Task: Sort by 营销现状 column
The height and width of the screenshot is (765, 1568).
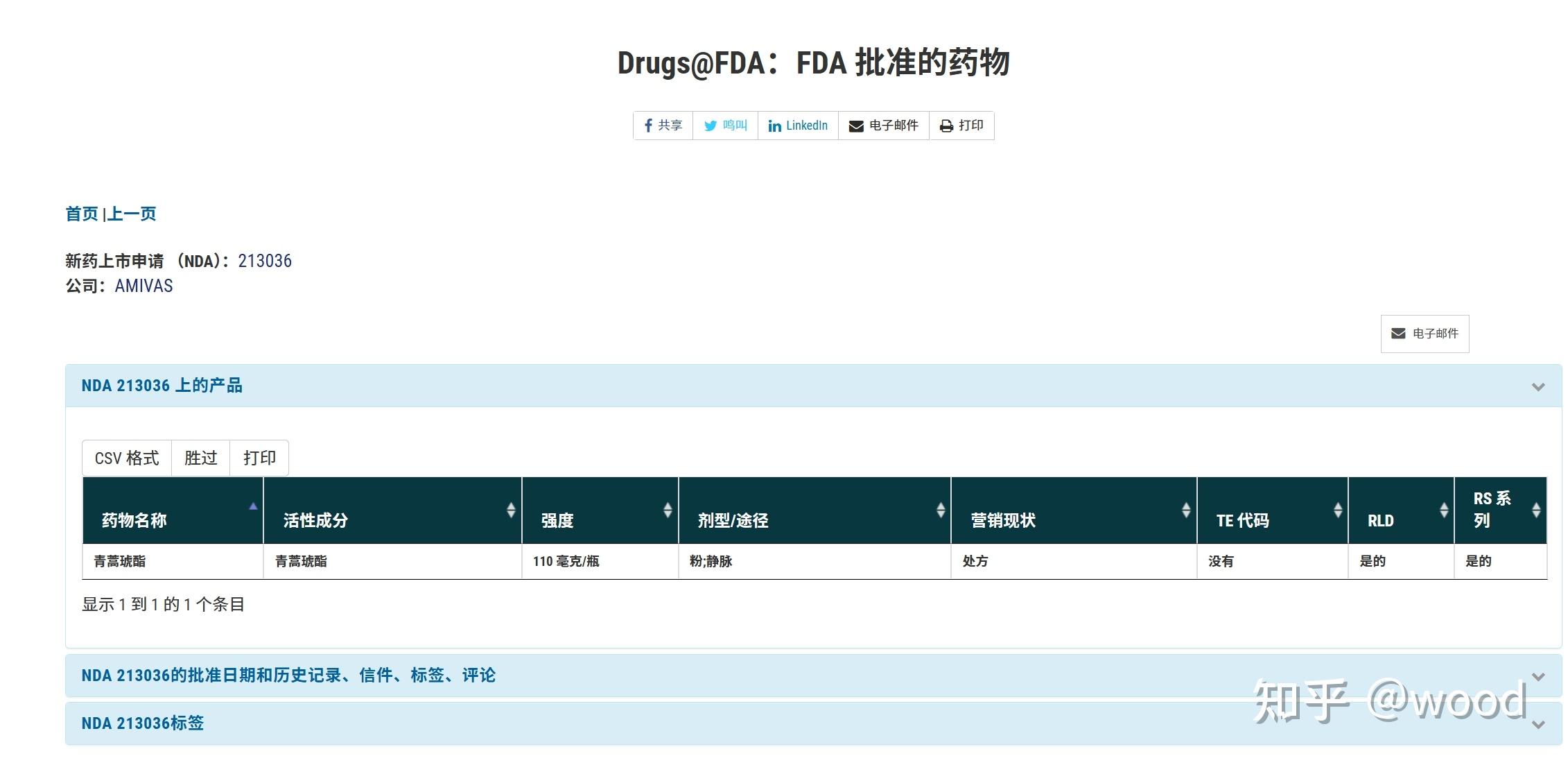Action: tap(1074, 510)
